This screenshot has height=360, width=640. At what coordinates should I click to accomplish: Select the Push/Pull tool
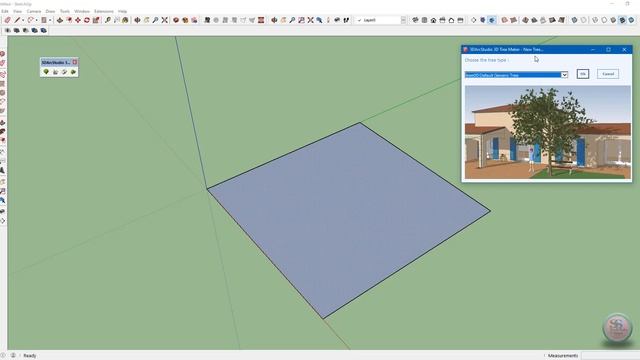tap(60, 20)
